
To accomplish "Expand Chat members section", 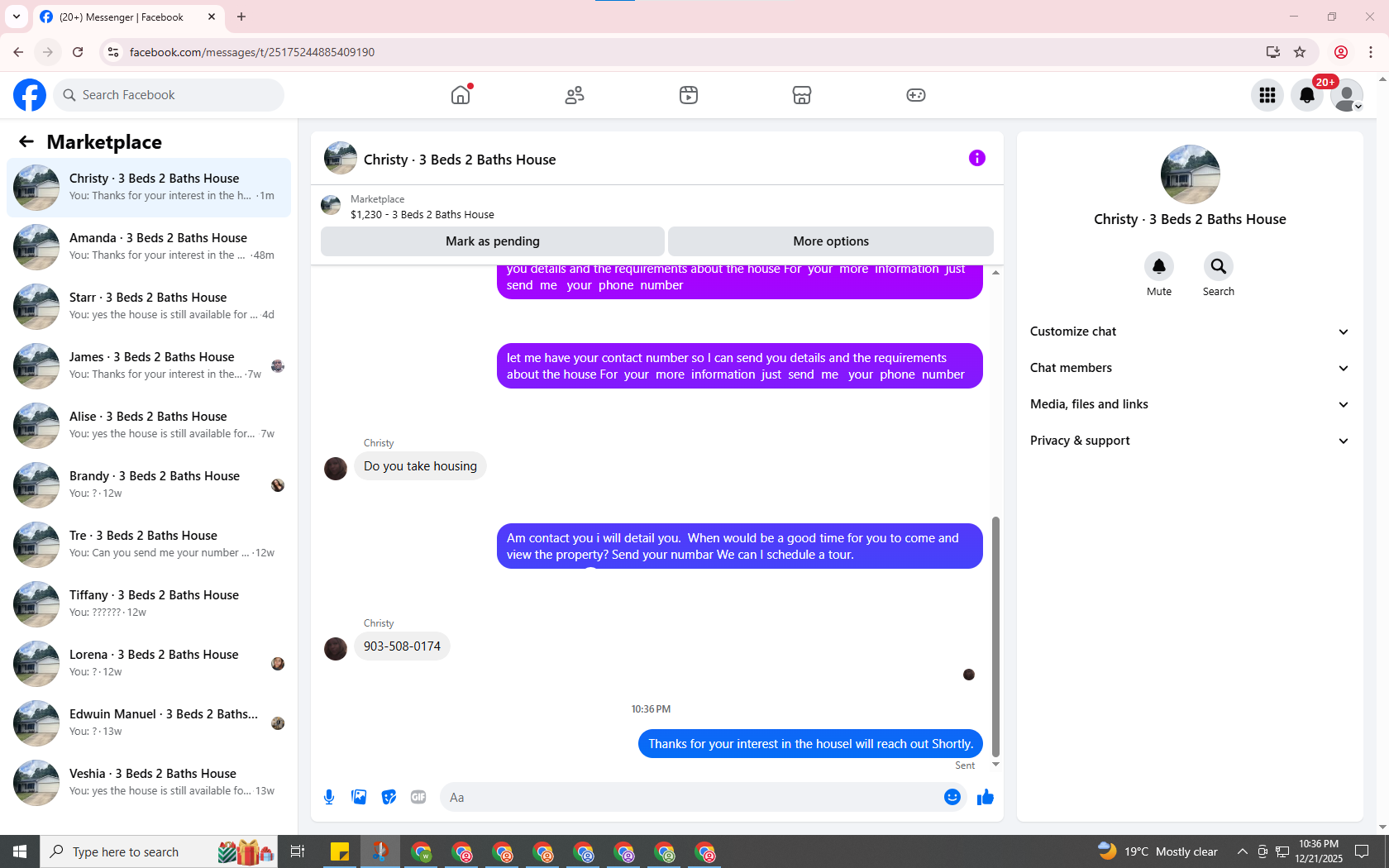I will [x=1190, y=368].
